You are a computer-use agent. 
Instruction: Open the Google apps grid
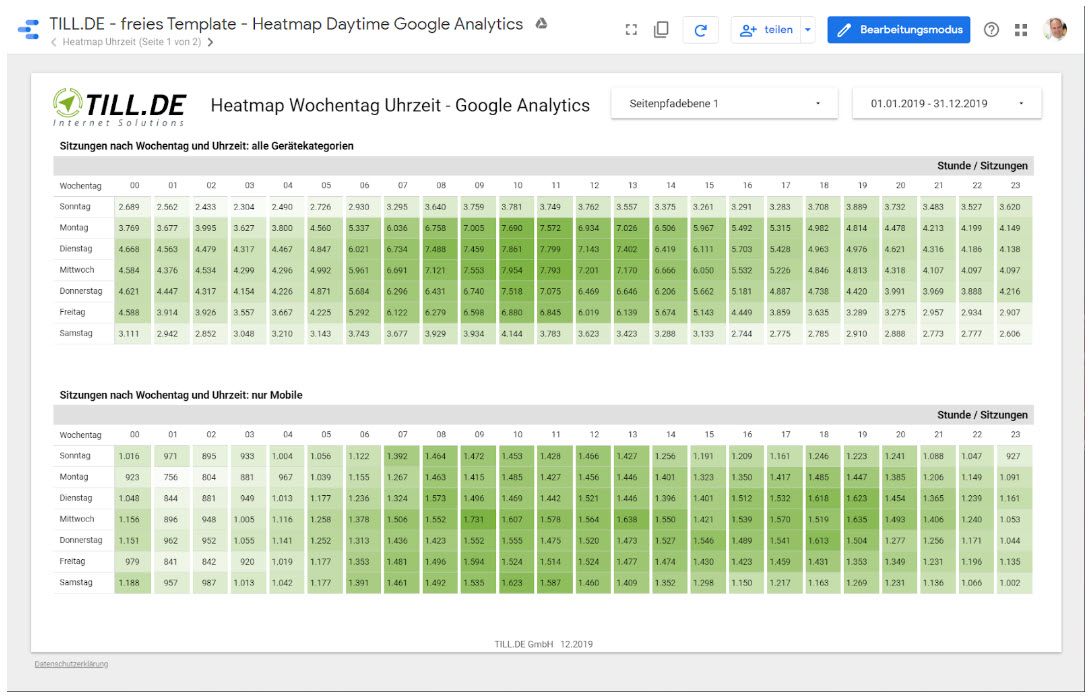(x=1021, y=30)
